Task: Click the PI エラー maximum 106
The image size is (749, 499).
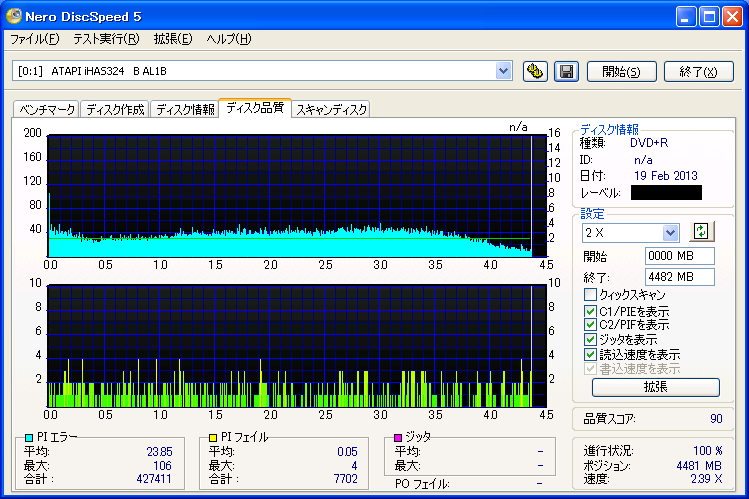Action: [x=162, y=466]
